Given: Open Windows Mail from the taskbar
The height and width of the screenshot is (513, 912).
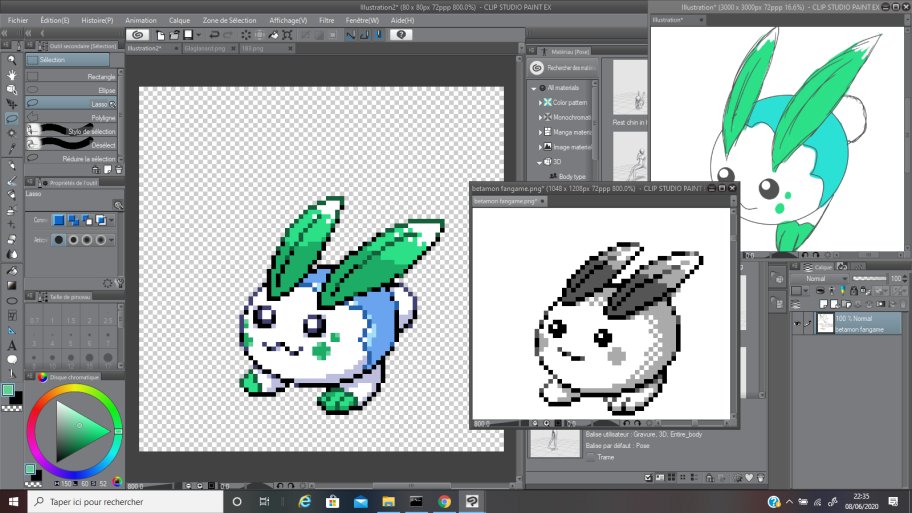Looking at the screenshot, I should (361, 501).
